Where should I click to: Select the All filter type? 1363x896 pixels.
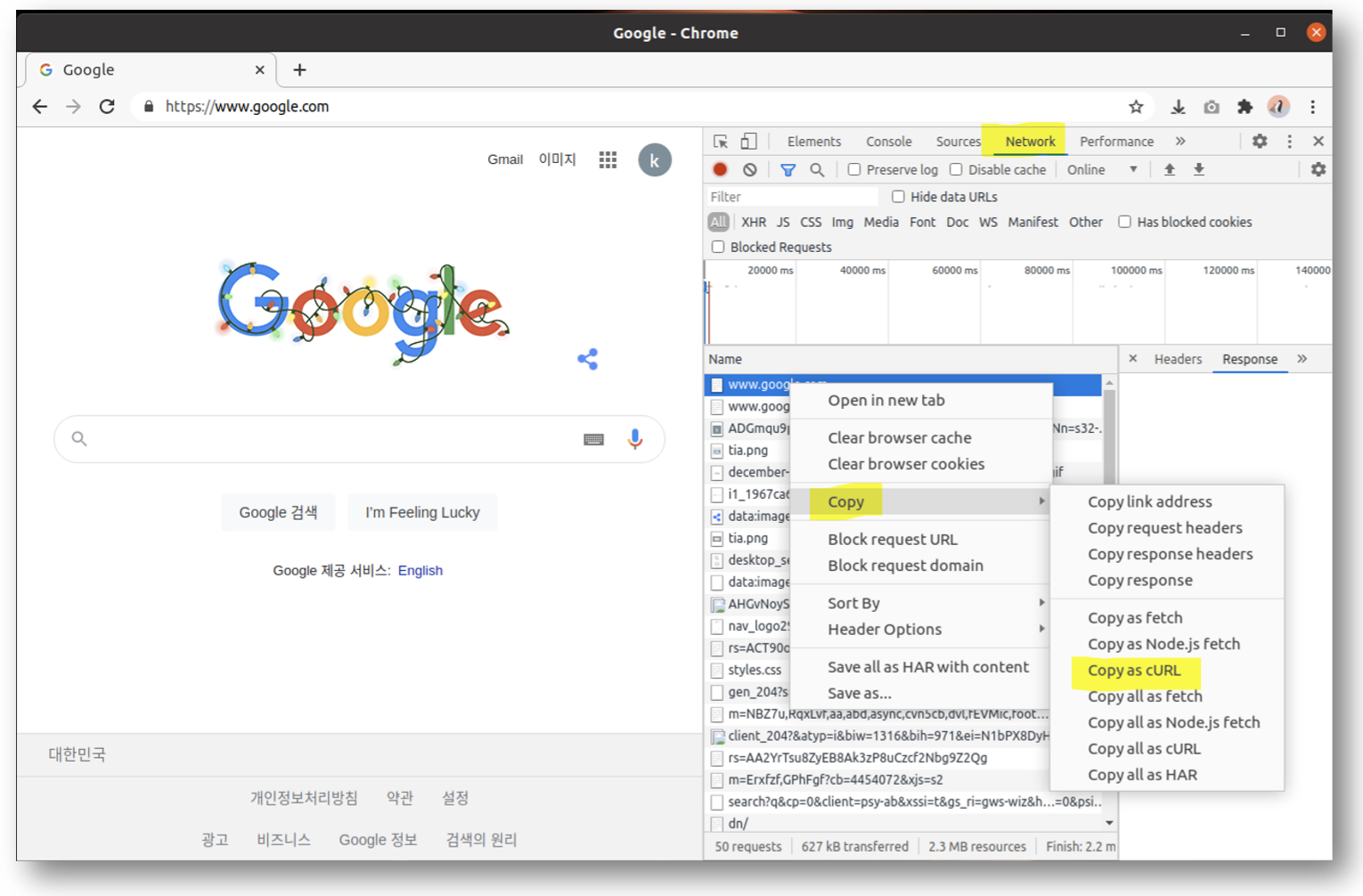tap(718, 222)
